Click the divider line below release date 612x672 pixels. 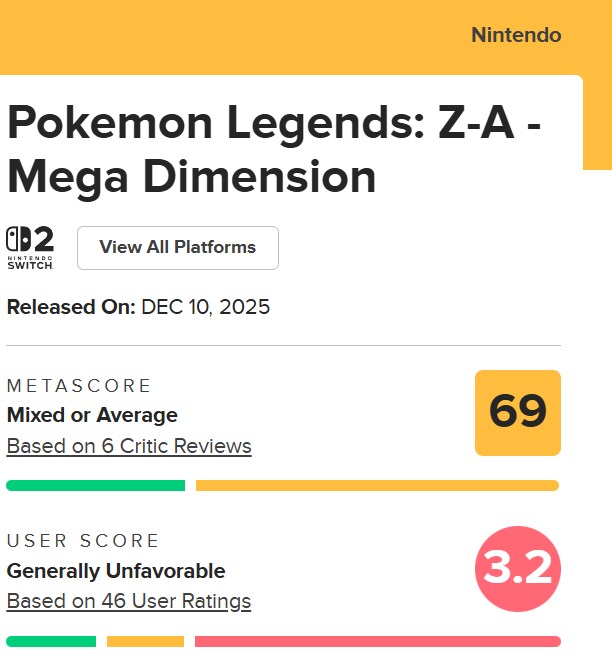point(283,346)
